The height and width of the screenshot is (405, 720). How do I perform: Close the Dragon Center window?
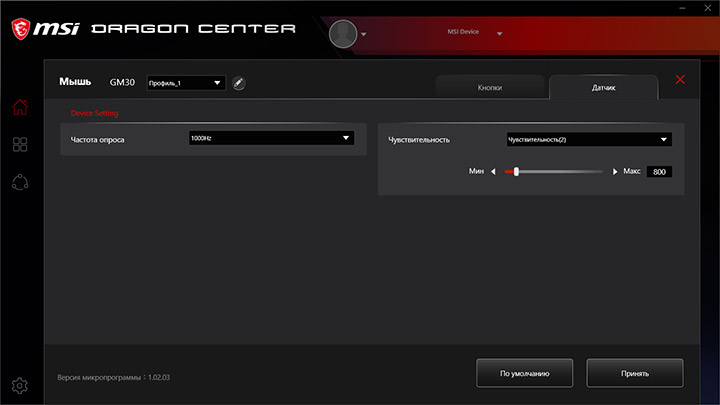[x=708, y=8]
